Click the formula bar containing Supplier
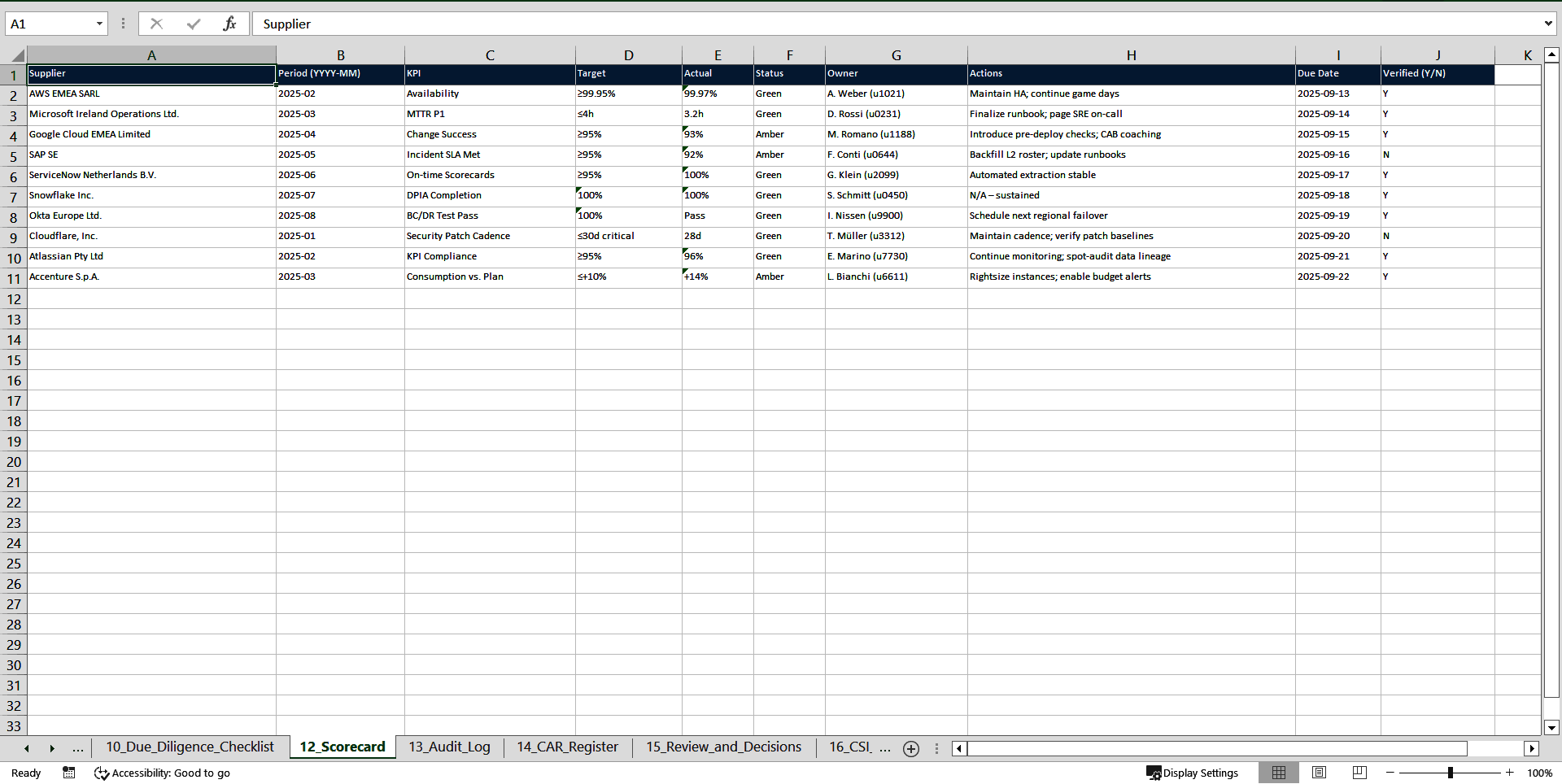The height and width of the screenshot is (784, 1562). tap(895, 24)
